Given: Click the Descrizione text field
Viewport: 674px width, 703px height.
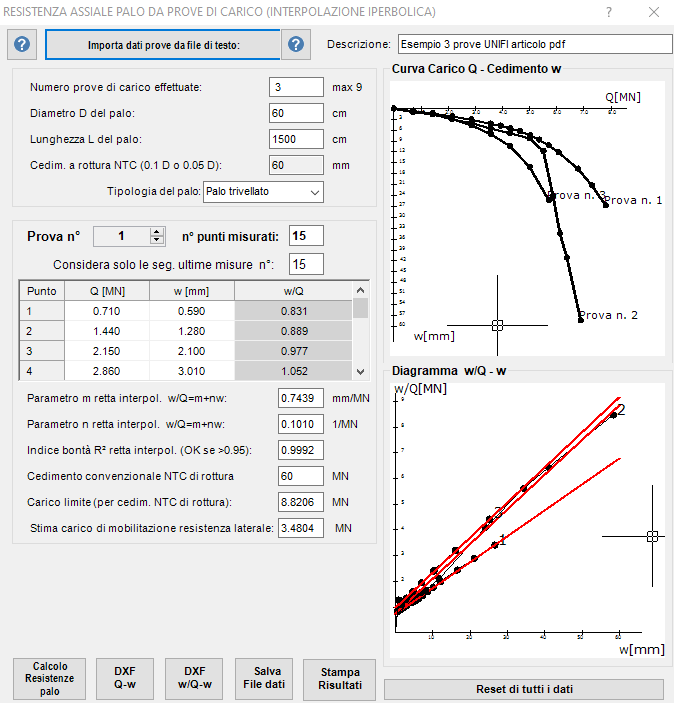Looking at the screenshot, I should (535, 44).
